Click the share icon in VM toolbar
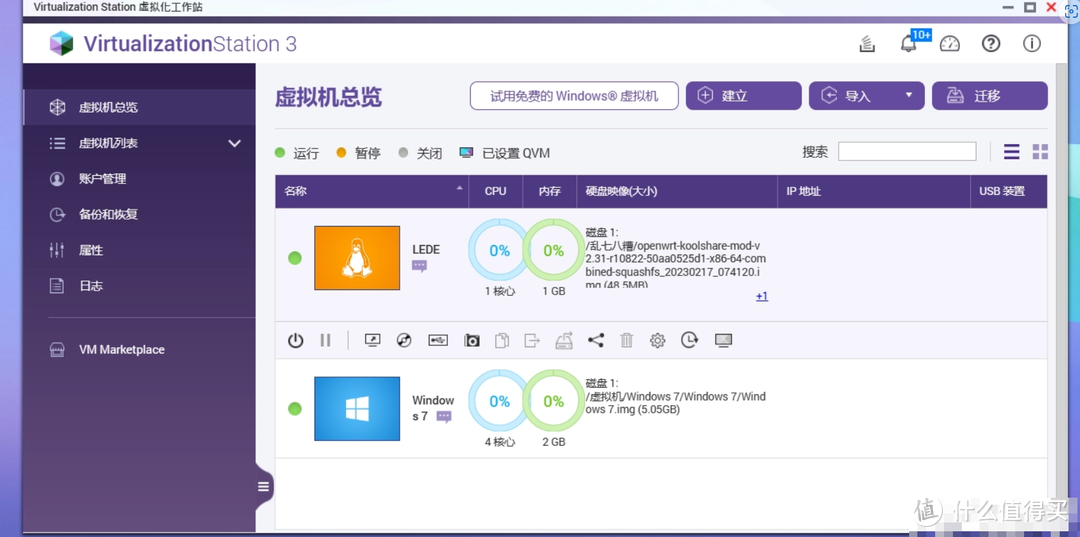The height and width of the screenshot is (537, 1080). pos(596,340)
